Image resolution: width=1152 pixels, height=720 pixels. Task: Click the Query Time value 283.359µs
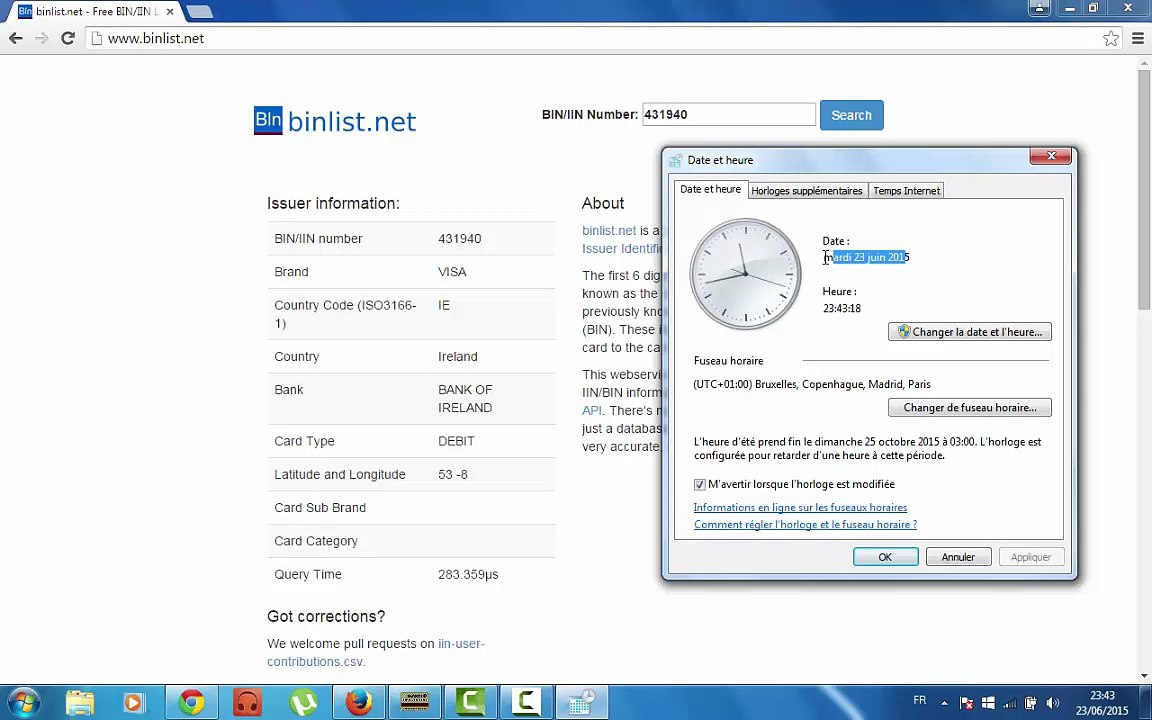468,575
